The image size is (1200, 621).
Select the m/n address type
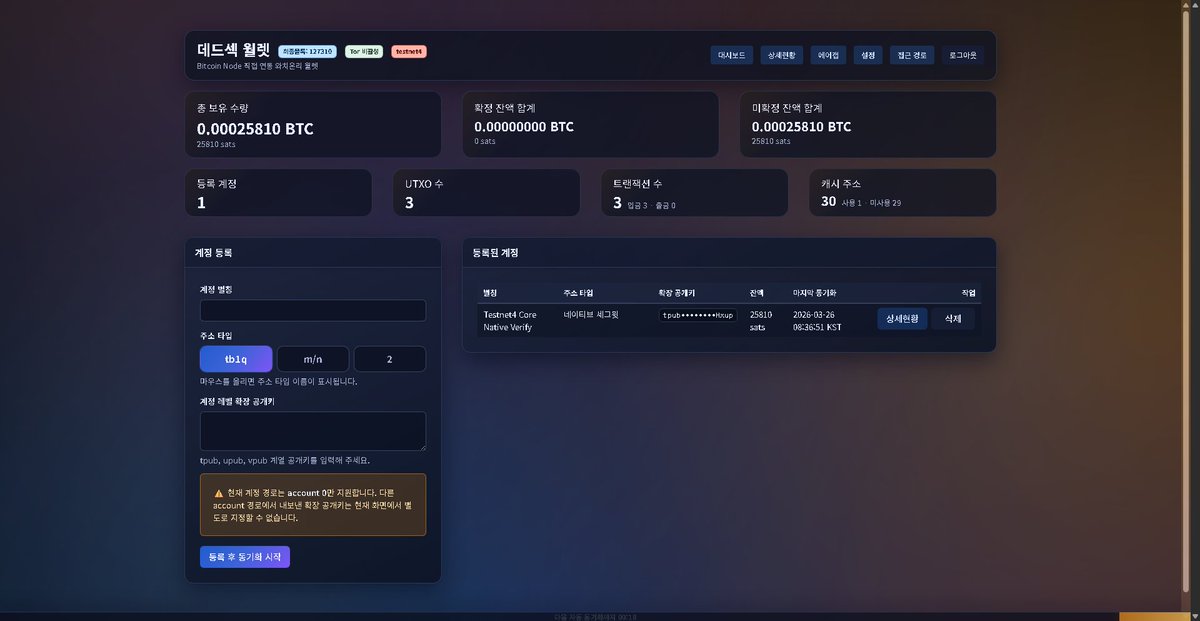tap(313, 359)
